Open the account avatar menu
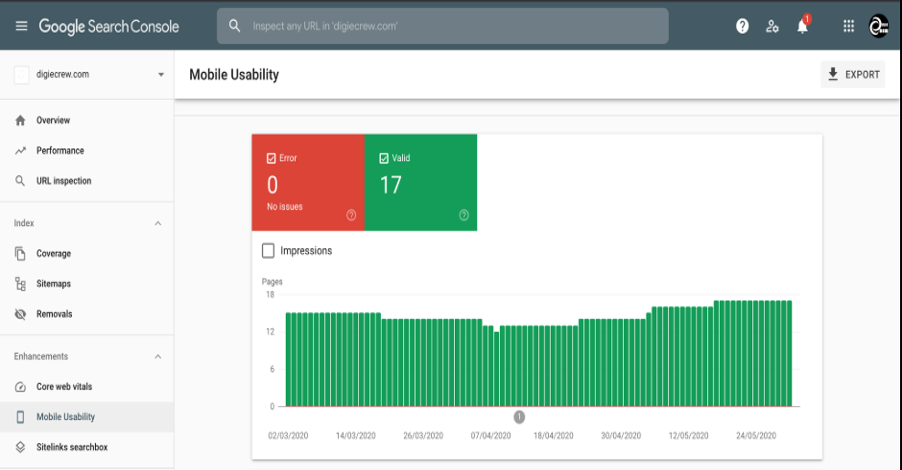The width and height of the screenshot is (902, 470). (x=878, y=26)
